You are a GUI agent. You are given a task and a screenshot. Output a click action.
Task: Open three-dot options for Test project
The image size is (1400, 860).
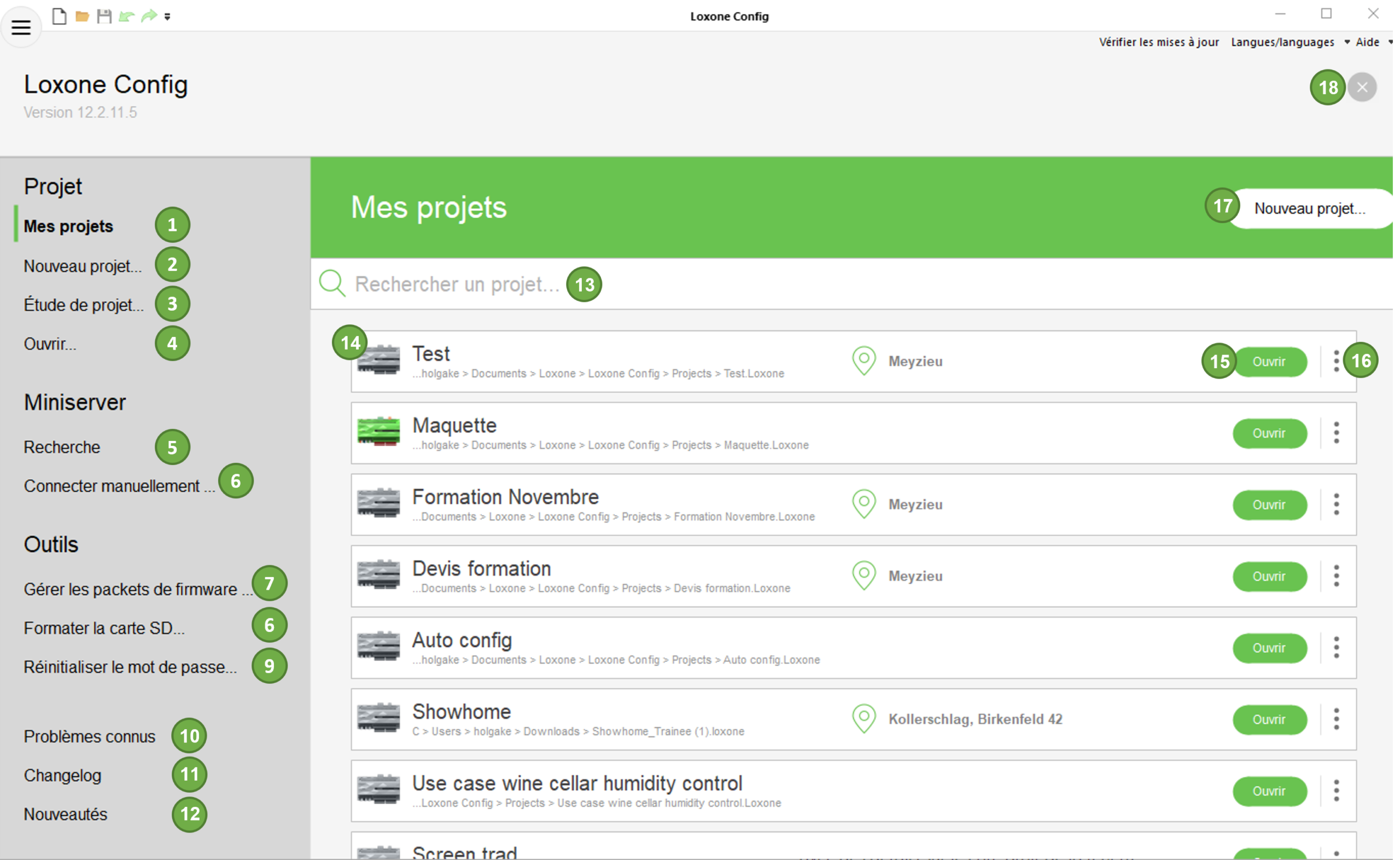[x=1337, y=361]
